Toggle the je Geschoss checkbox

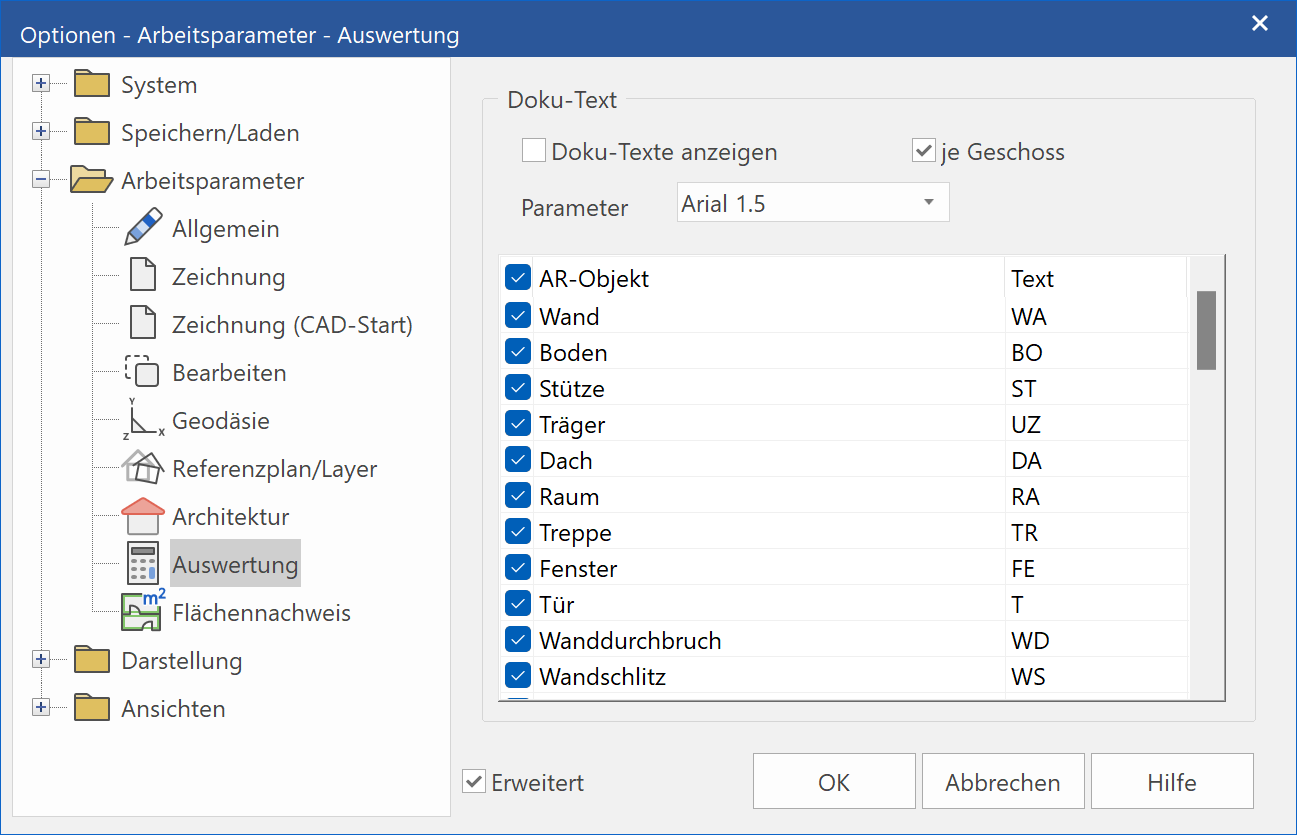(x=923, y=151)
